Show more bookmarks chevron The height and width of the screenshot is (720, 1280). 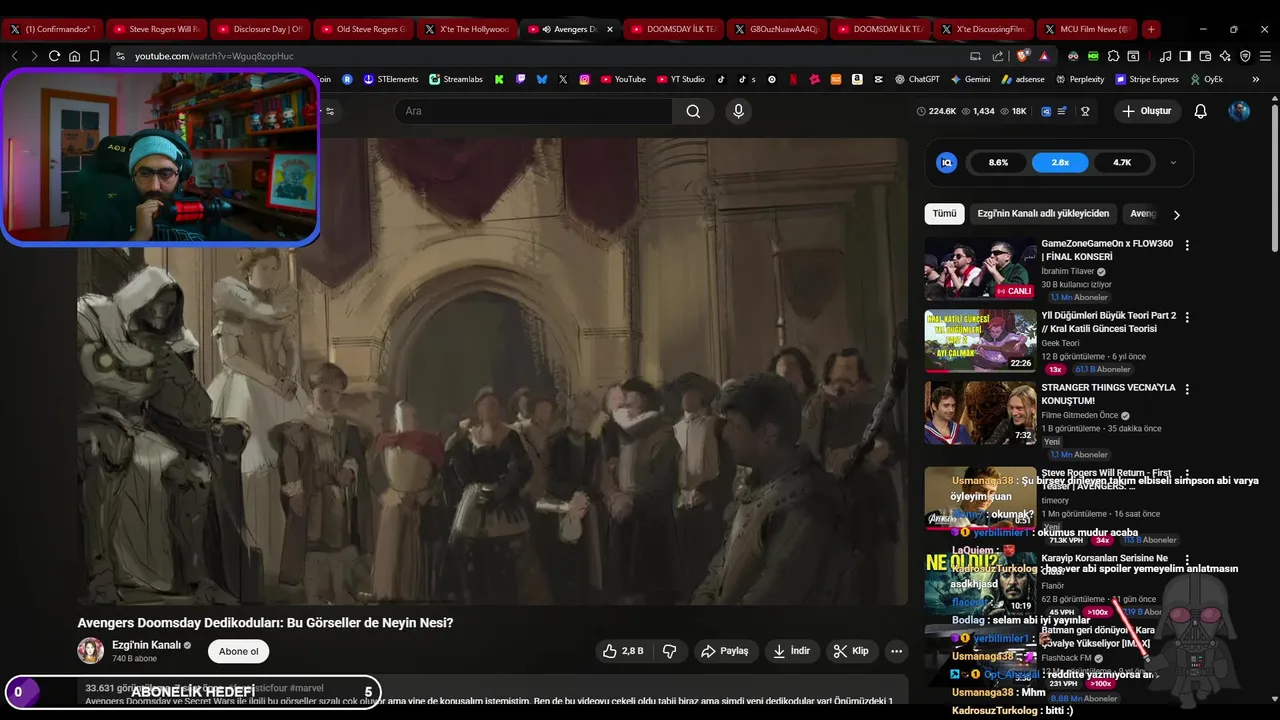coord(1256,79)
